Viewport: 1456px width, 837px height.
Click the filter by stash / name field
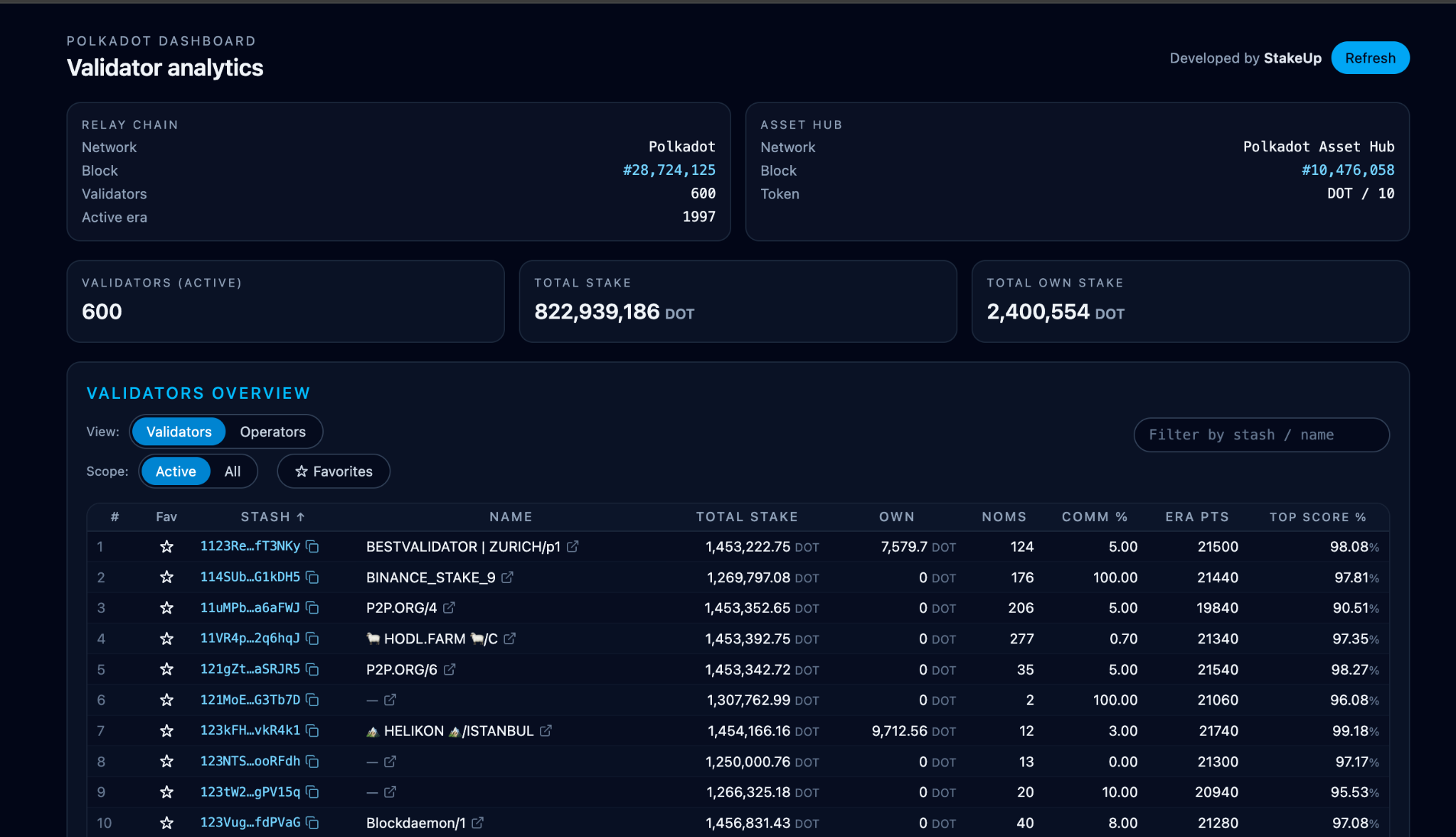[x=1260, y=435]
